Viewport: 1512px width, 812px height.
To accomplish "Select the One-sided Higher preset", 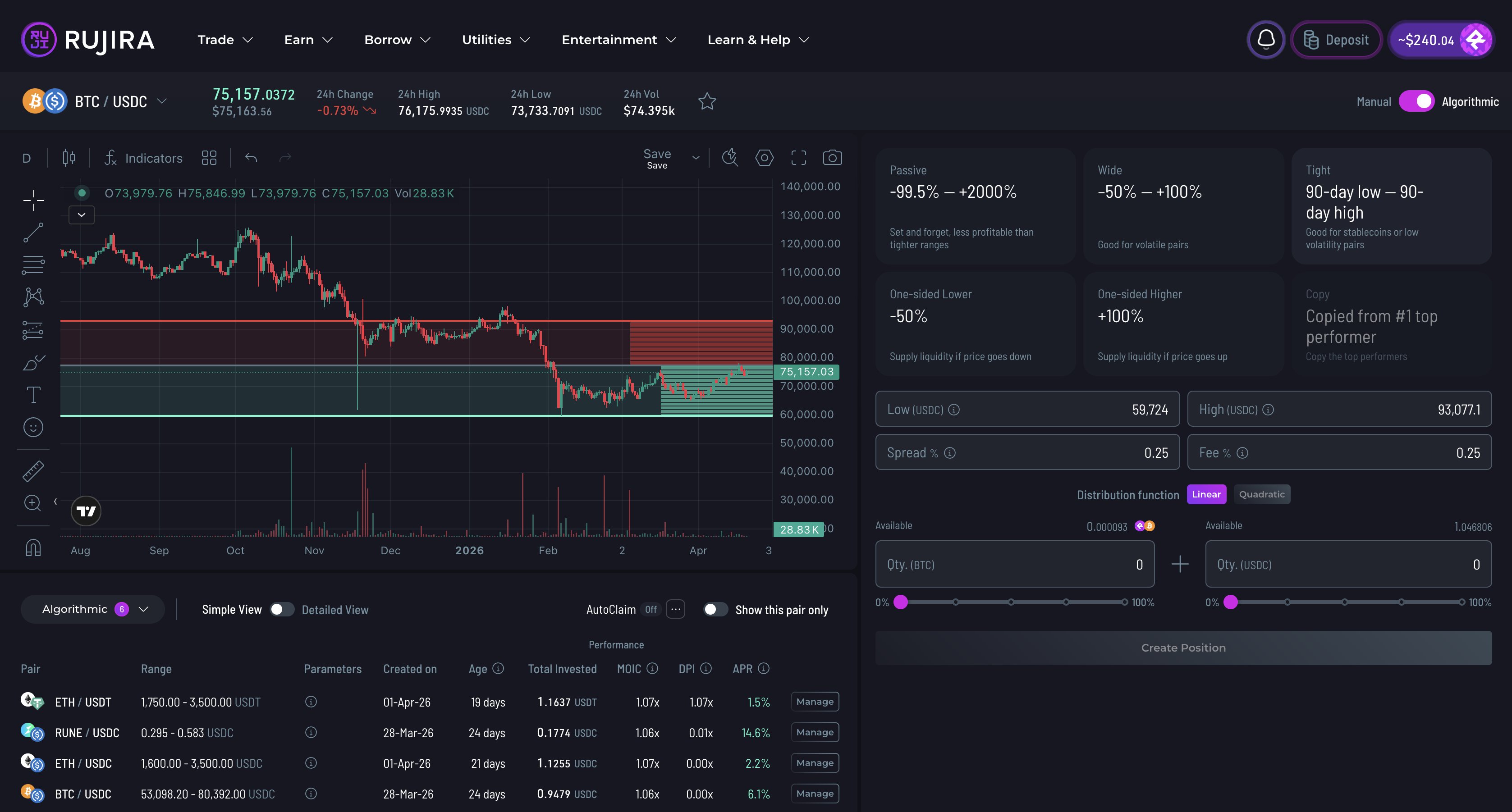I will pos(1183,324).
